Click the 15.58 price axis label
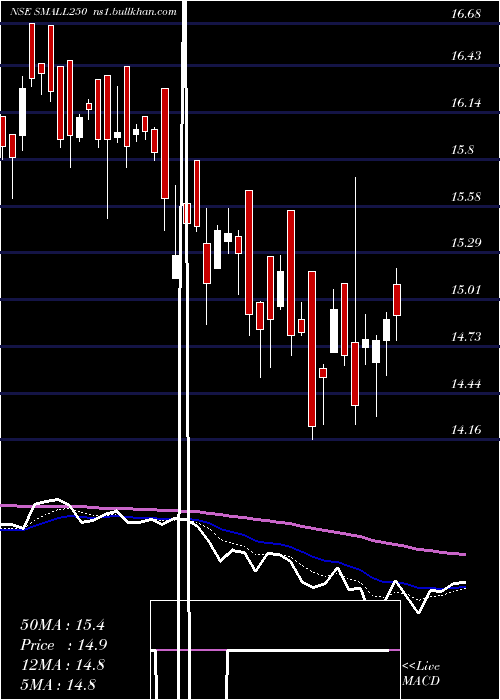The height and width of the screenshot is (700, 500). pos(466,196)
